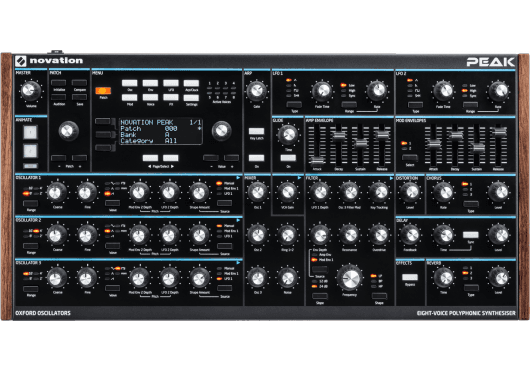The height and width of the screenshot is (371, 530).
Task: Switch mod envelope with Select button
Action: click(x=410, y=157)
